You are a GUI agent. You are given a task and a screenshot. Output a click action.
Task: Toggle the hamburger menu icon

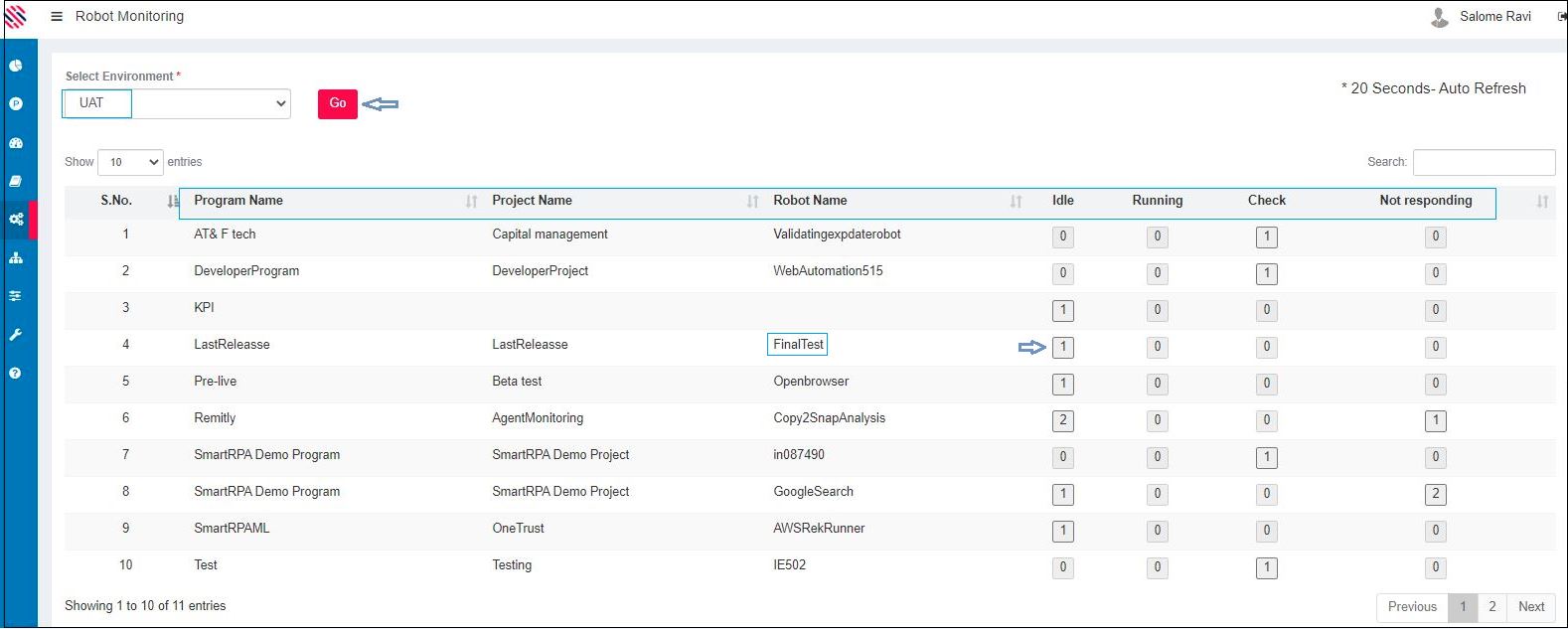click(x=57, y=17)
